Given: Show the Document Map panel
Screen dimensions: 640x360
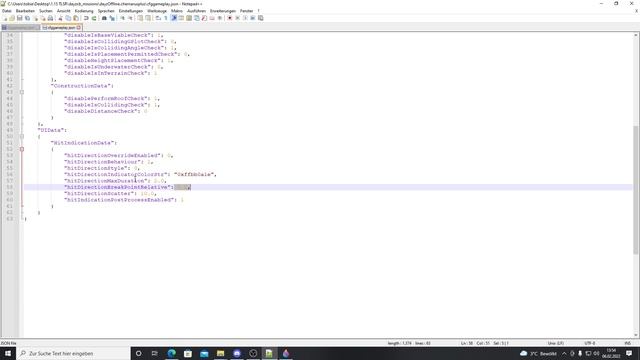Looking at the screenshot, I should pos(189,18).
